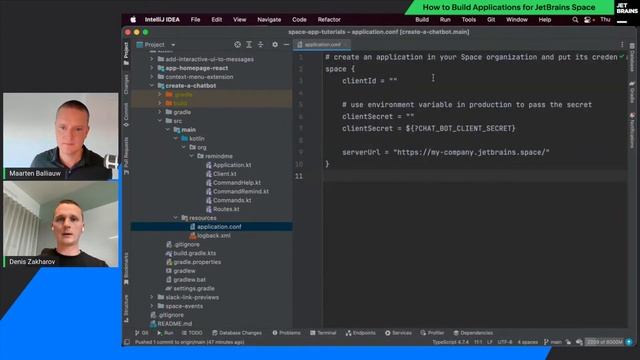
Task: Click the UTF-8 encoding widget
Action: click(505, 342)
